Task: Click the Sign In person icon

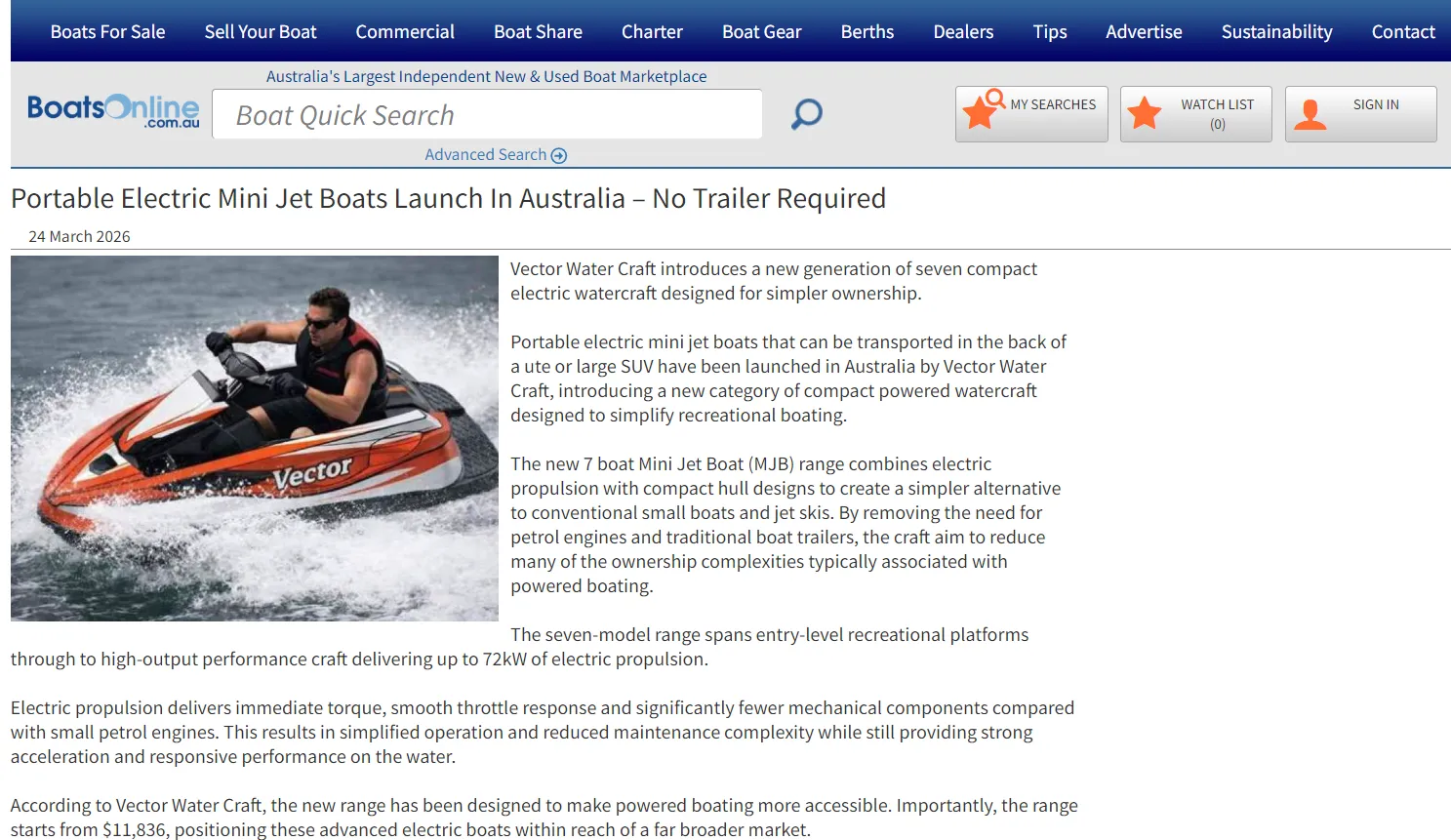Action: tap(1310, 113)
